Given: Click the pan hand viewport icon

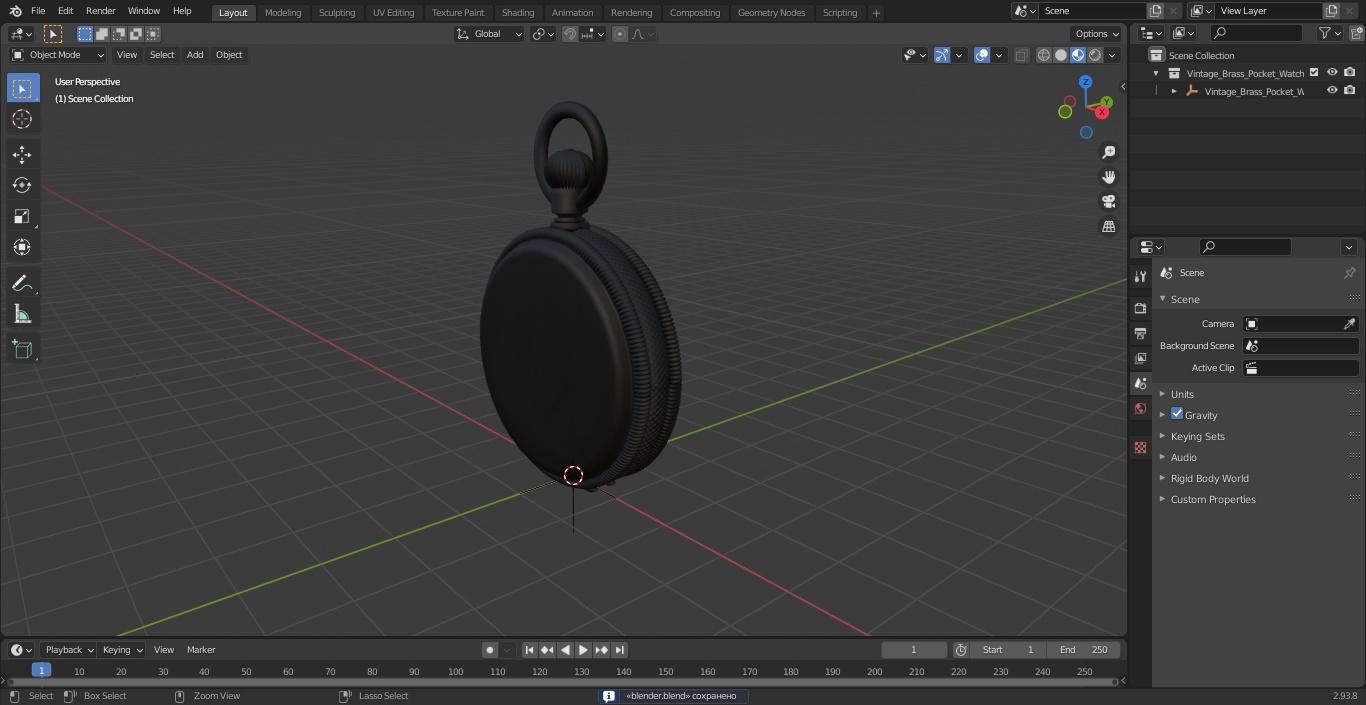Looking at the screenshot, I should click(1108, 177).
